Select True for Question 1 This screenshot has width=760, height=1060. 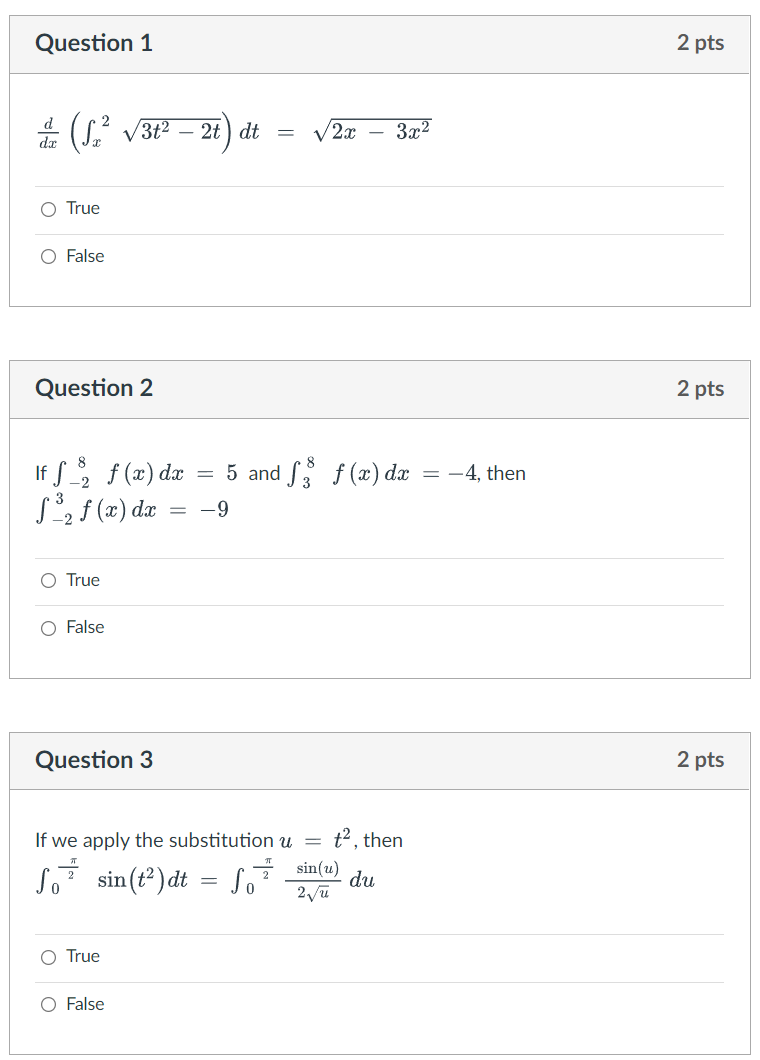[x=48, y=208]
